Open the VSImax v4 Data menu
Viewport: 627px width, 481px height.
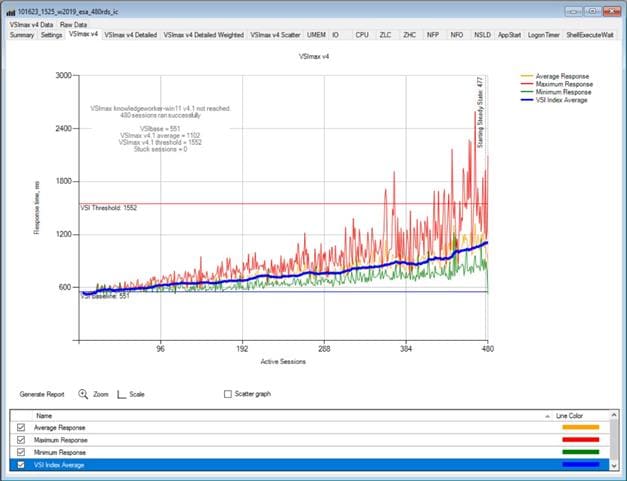pyautogui.click(x=31, y=25)
